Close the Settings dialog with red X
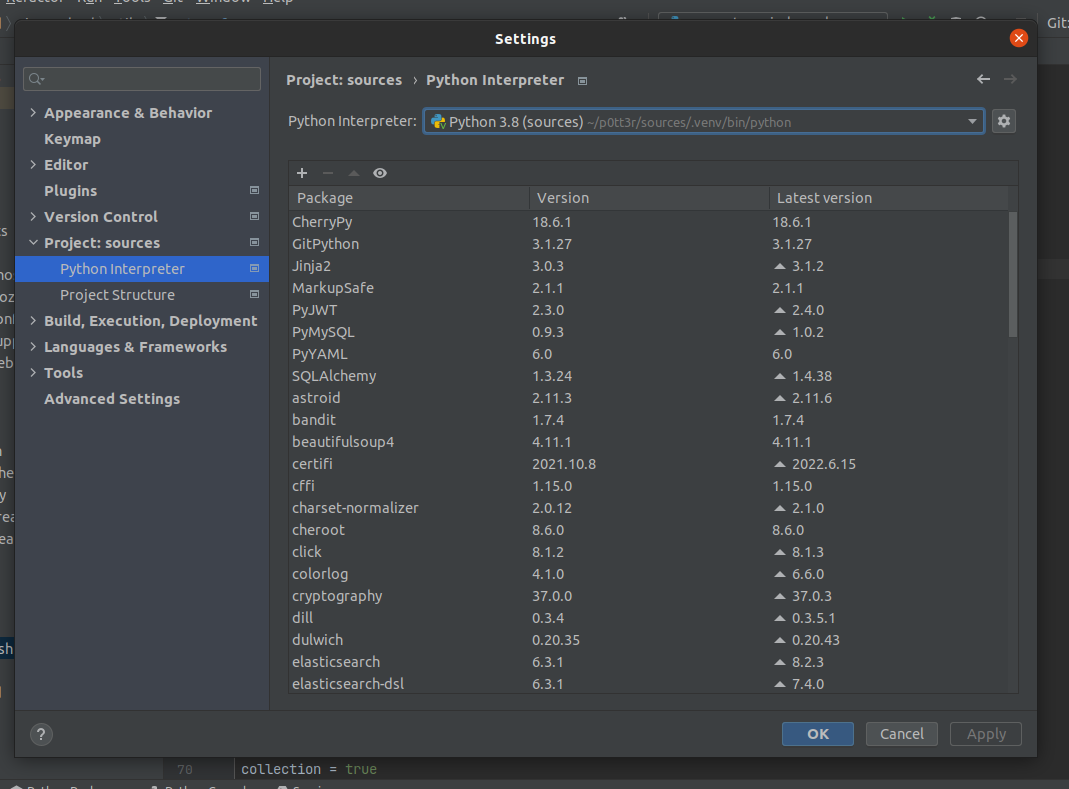1069x789 pixels. 1019,38
